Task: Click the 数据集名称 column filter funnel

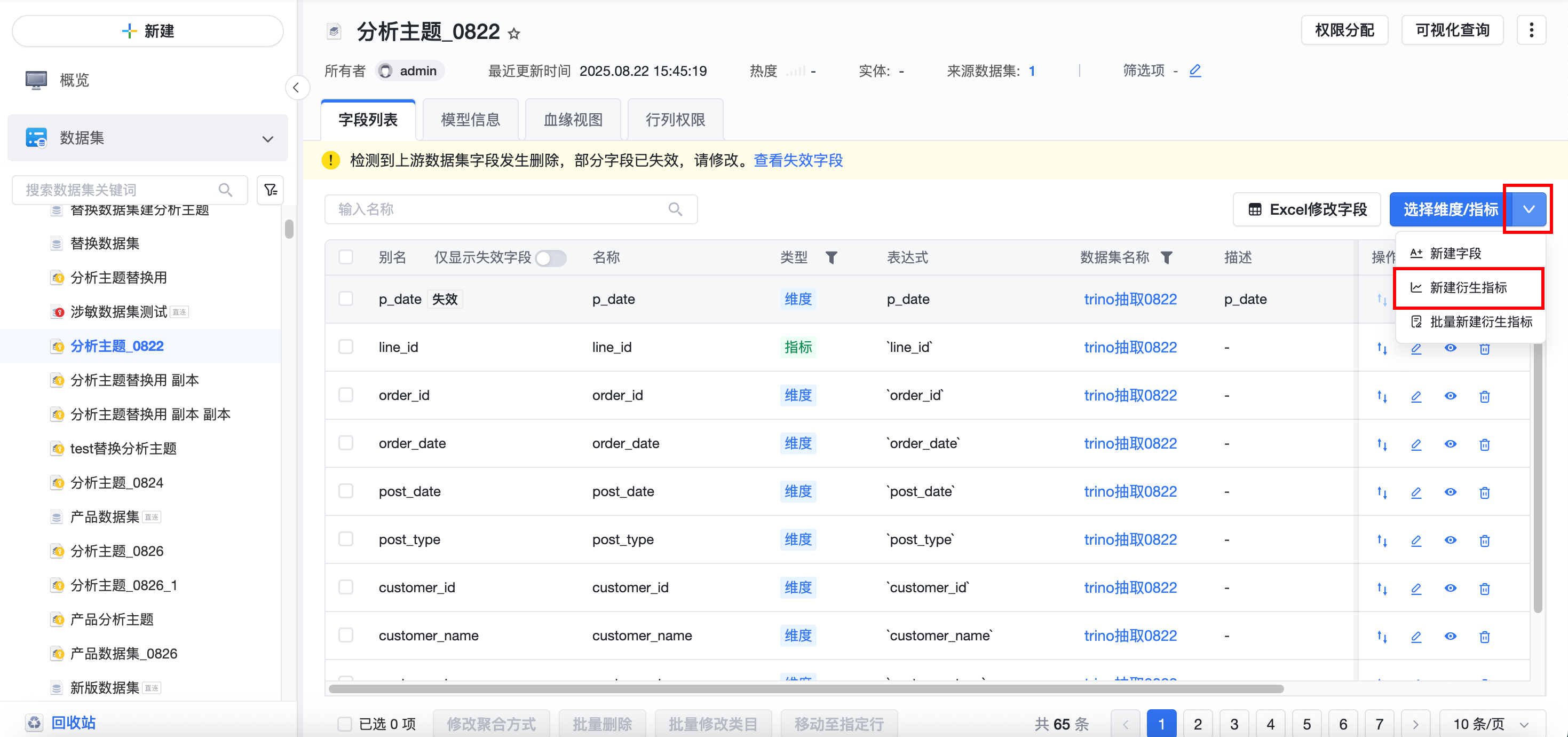Action: 1166,257
